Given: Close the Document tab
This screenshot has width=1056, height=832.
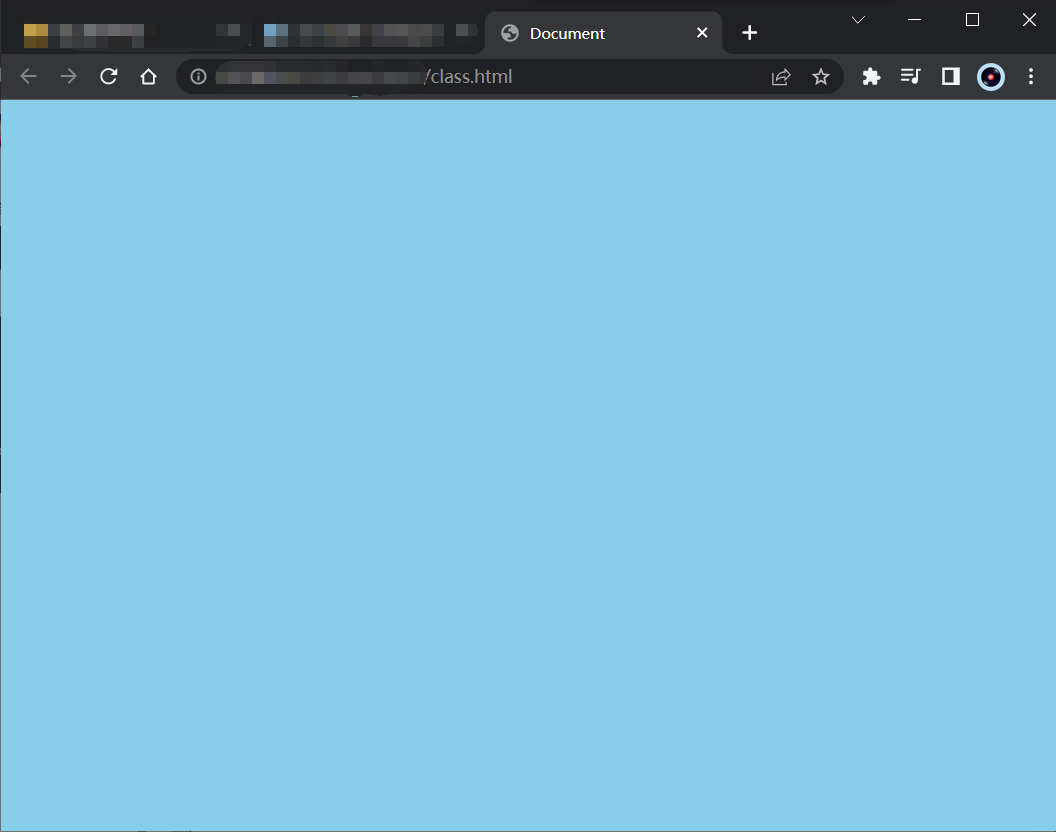Looking at the screenshot, I should [702, 32].
